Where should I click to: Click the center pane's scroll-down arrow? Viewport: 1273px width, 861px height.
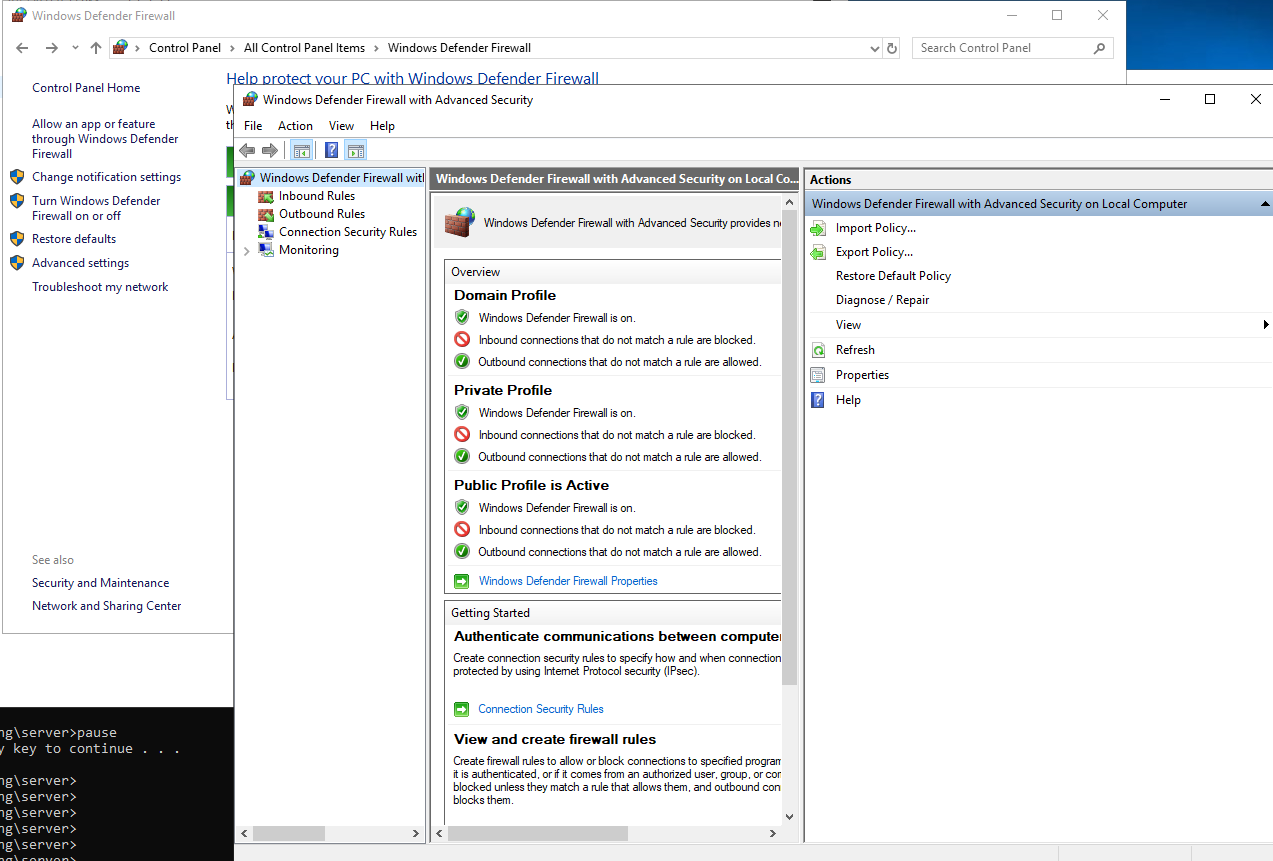[x=790, y=816]
